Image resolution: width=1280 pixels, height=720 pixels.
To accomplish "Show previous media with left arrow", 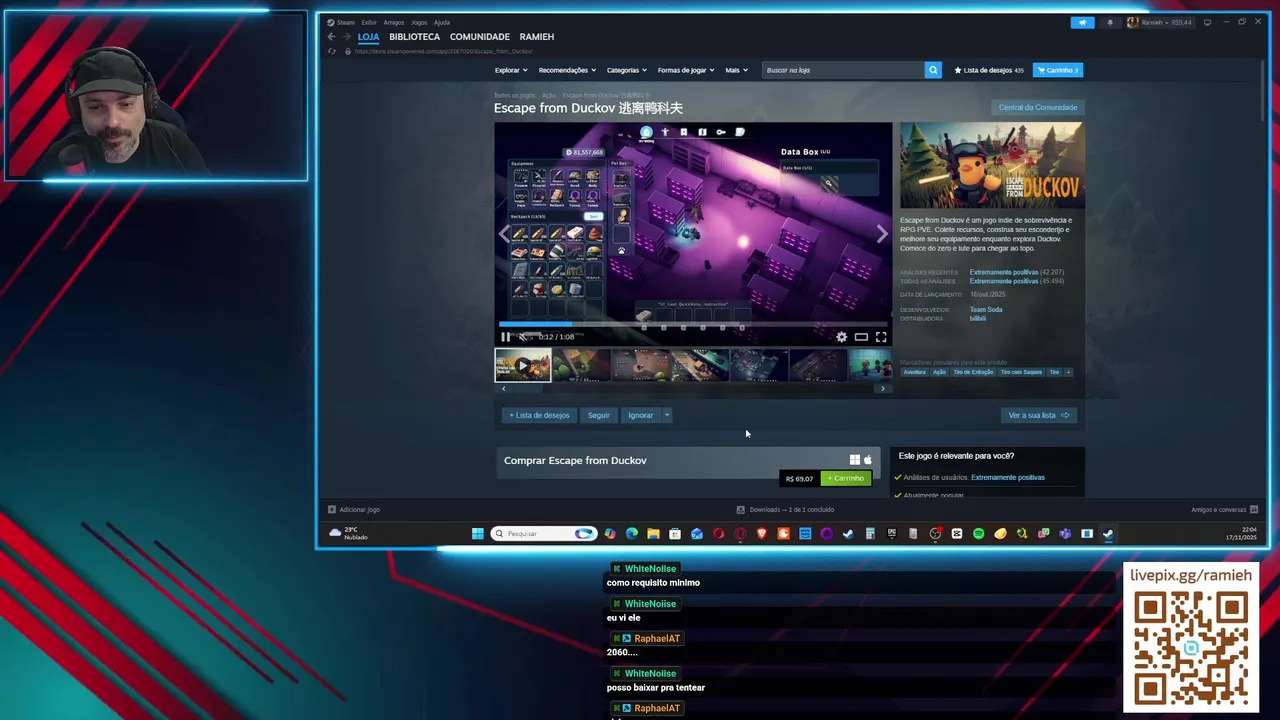I will pos(504,234).
